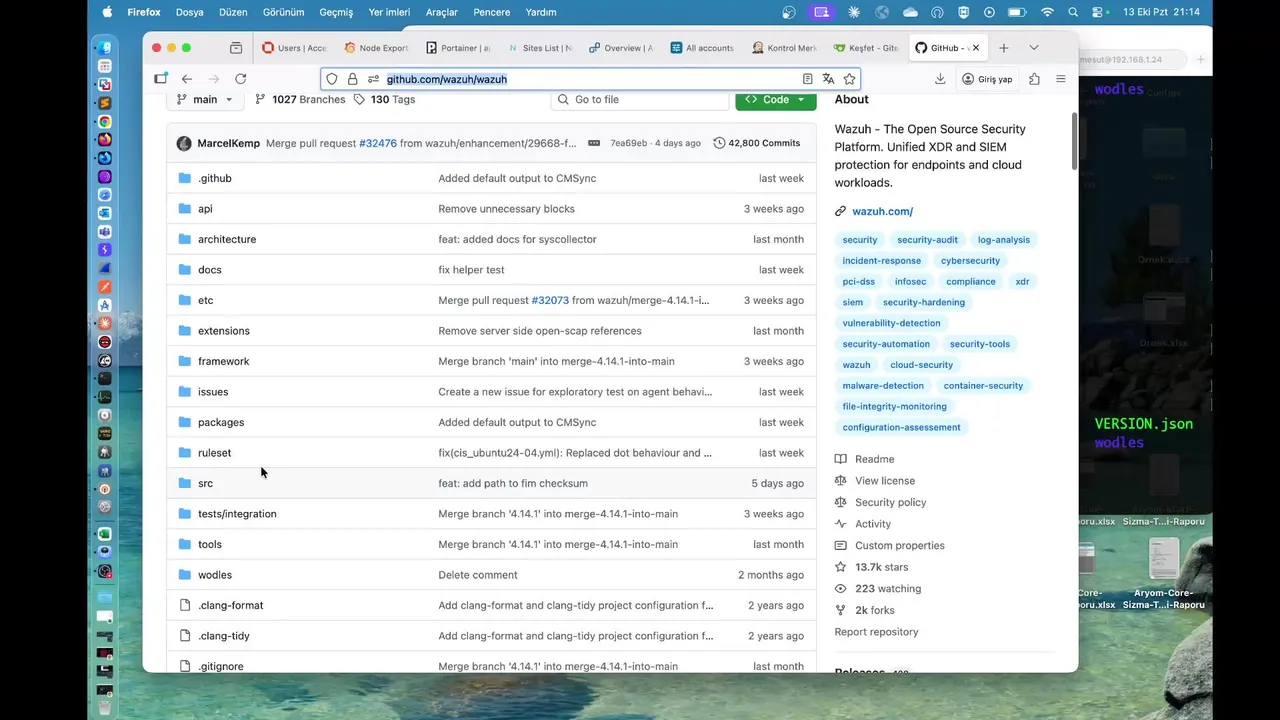
Task: Click the Go to file search field
Action: click(640, 99)
